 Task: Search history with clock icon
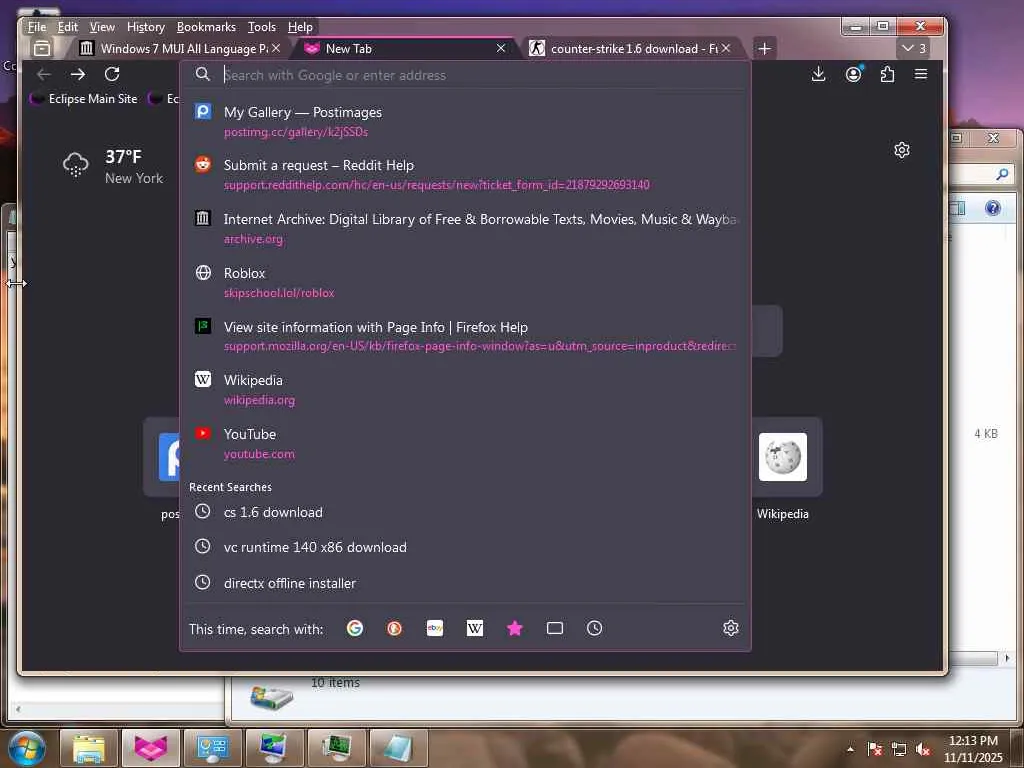click(594, 628)
